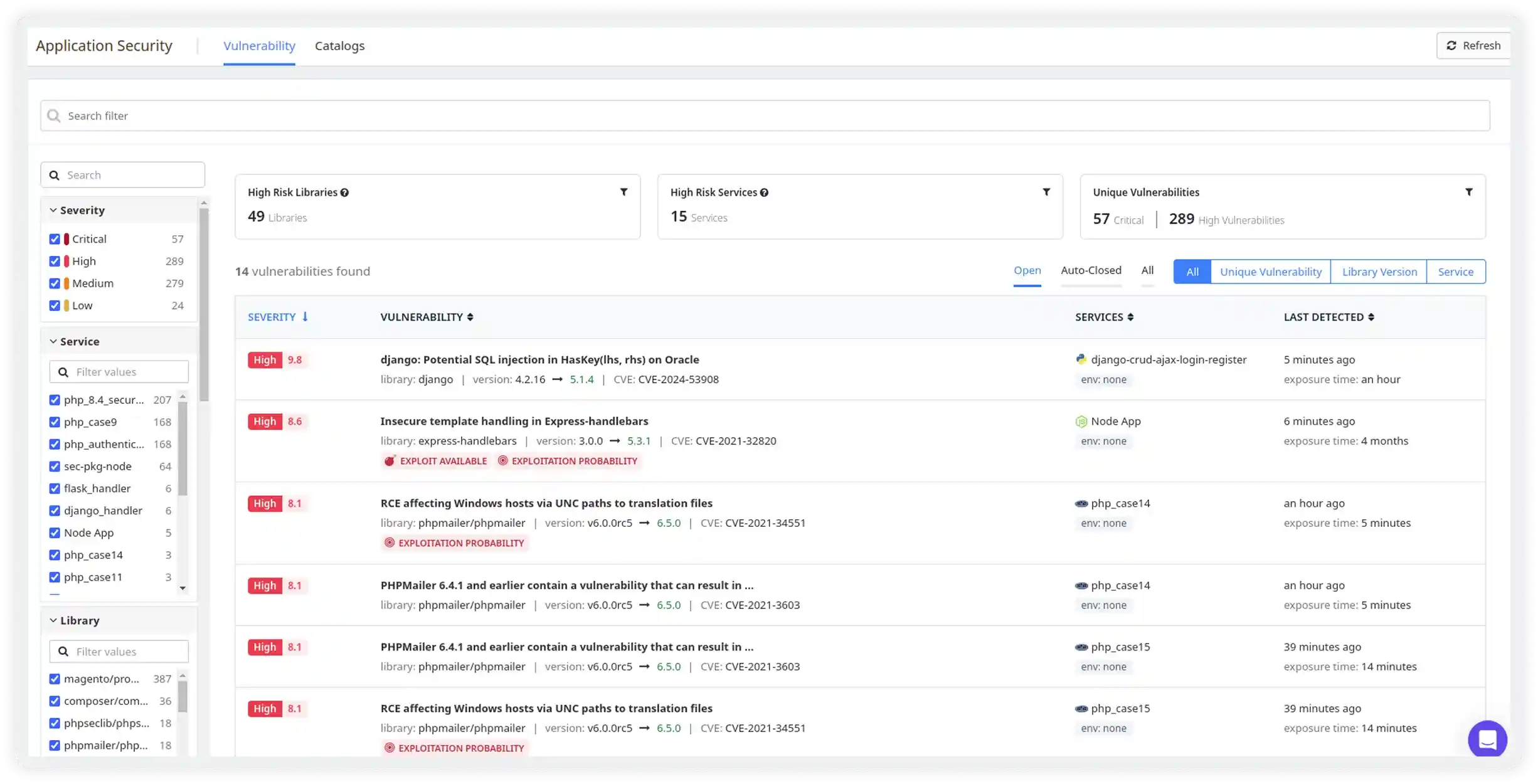This screenshot has width=1538, height=784.
Task: Click the Refresh button
Action: [x=1473, y=46]
